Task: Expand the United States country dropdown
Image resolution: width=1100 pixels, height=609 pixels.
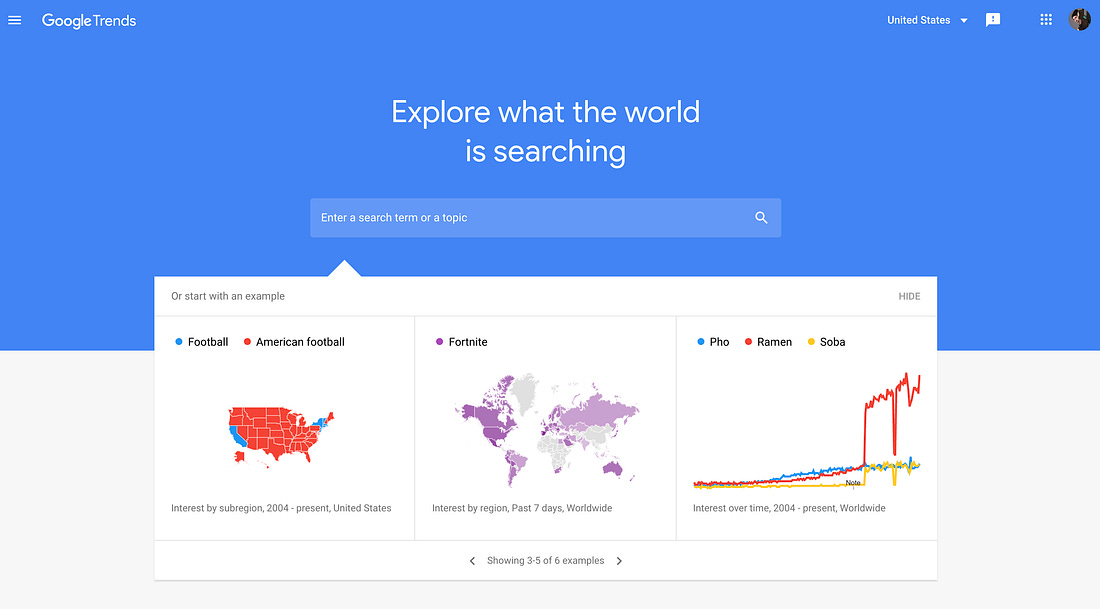Action: 927,20
